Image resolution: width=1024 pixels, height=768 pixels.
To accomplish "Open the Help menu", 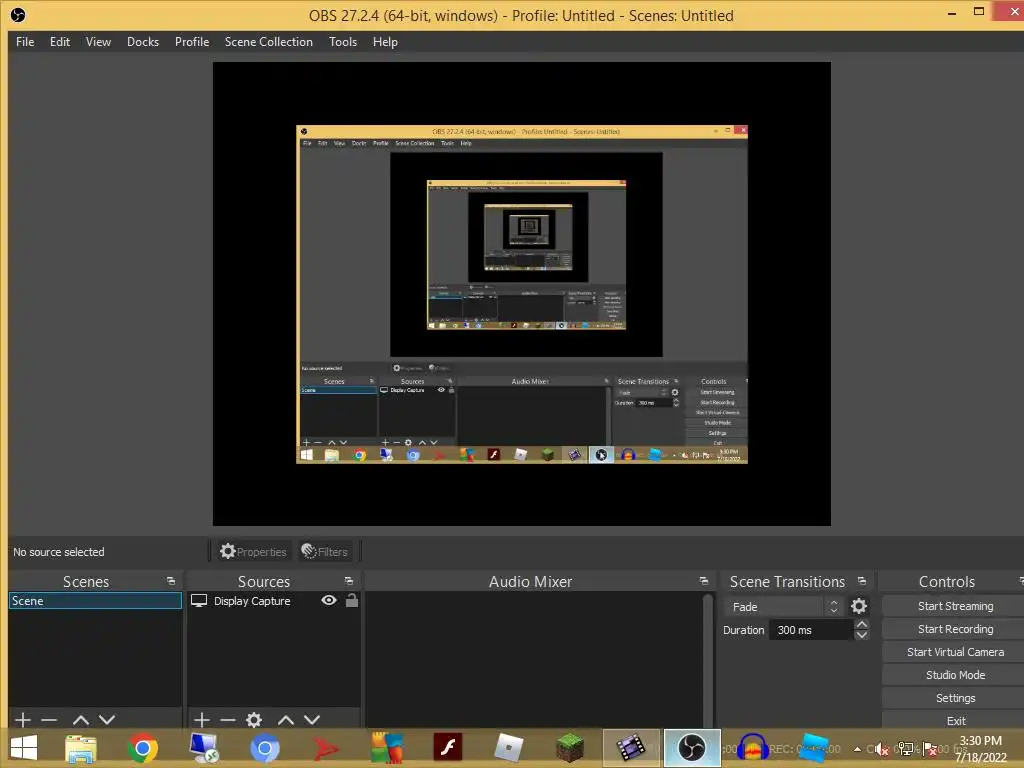I will [385, 42].
